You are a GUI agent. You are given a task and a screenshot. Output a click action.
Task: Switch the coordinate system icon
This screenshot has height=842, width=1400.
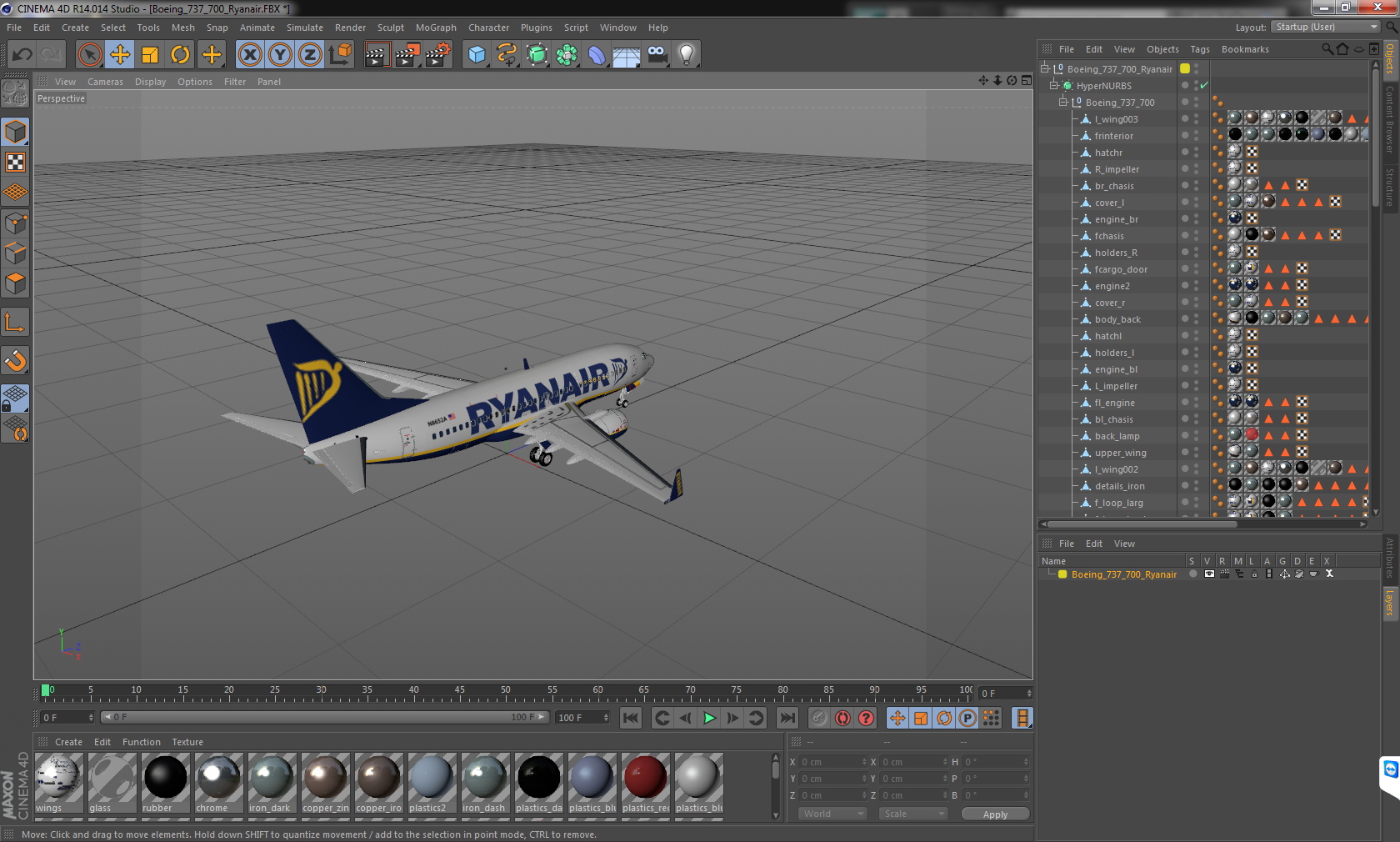[x=340, y=55]
